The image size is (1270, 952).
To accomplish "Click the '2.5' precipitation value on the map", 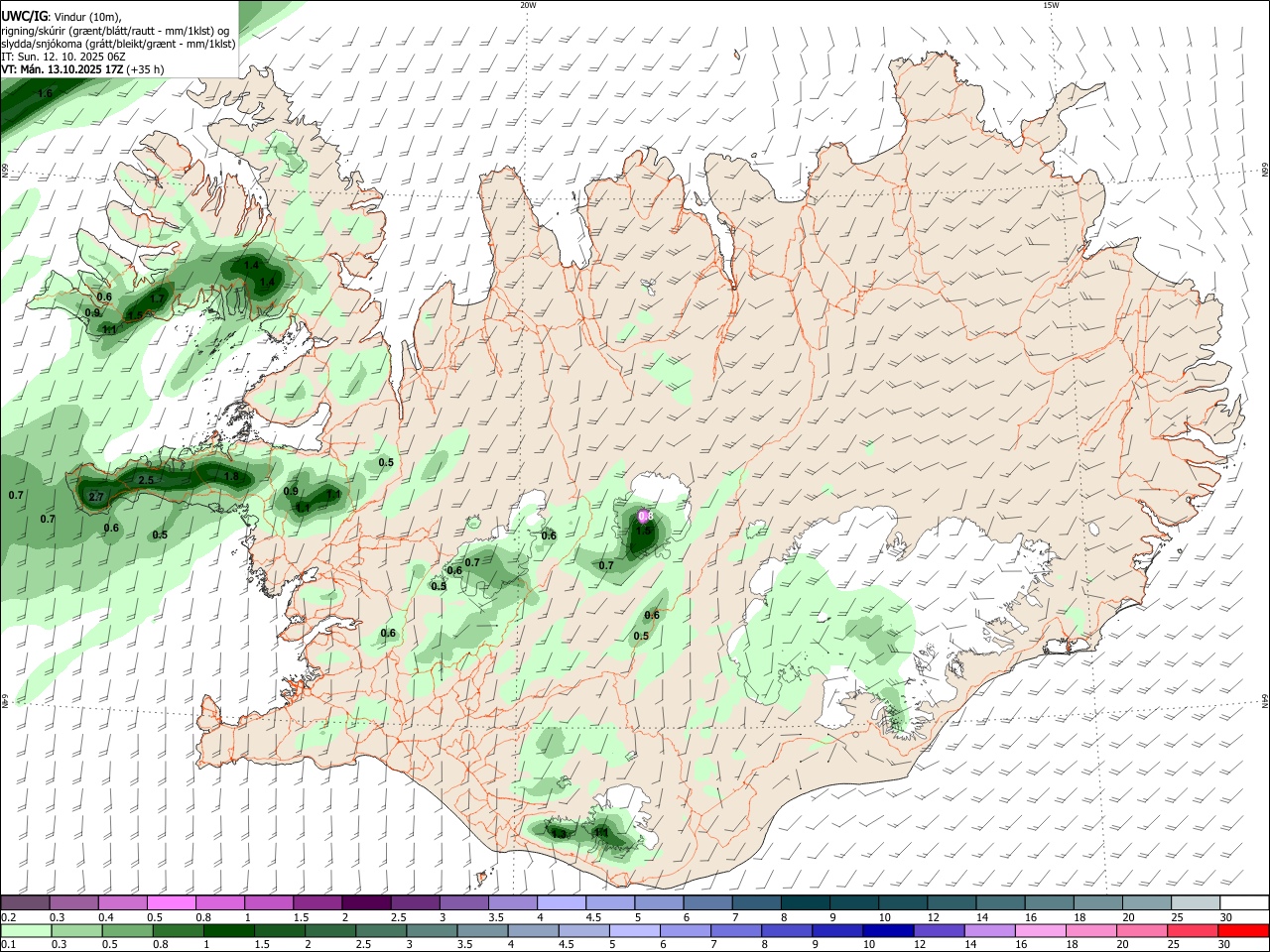I will [146, 480].
